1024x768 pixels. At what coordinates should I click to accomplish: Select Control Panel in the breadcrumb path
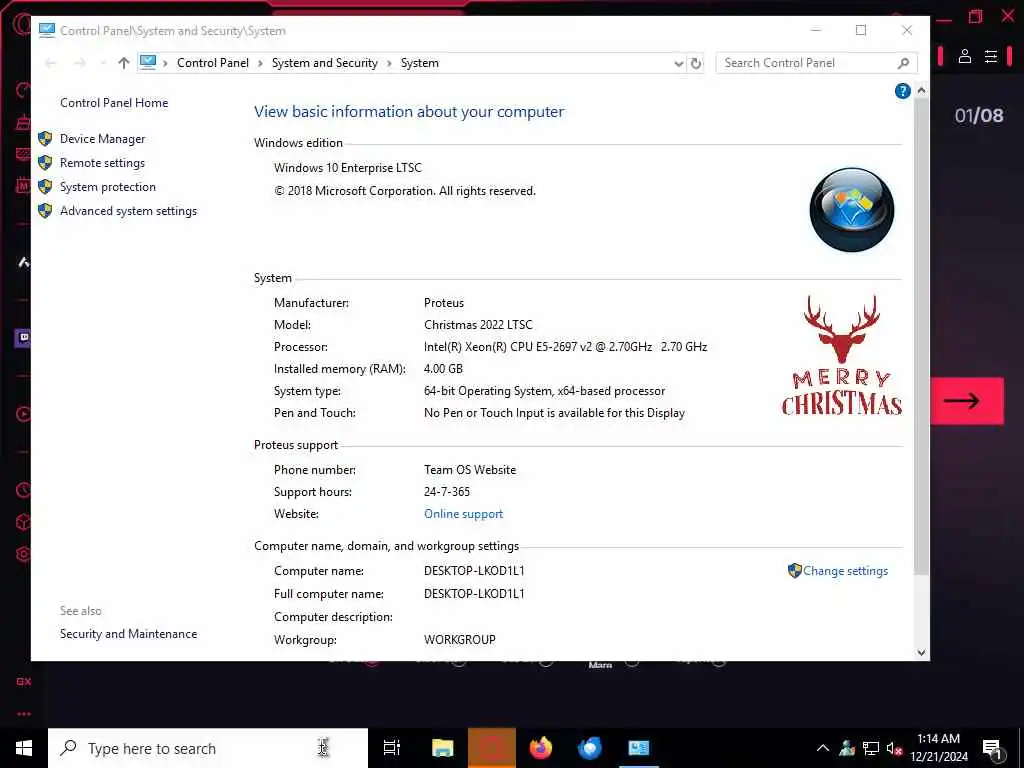click(213, 63)
